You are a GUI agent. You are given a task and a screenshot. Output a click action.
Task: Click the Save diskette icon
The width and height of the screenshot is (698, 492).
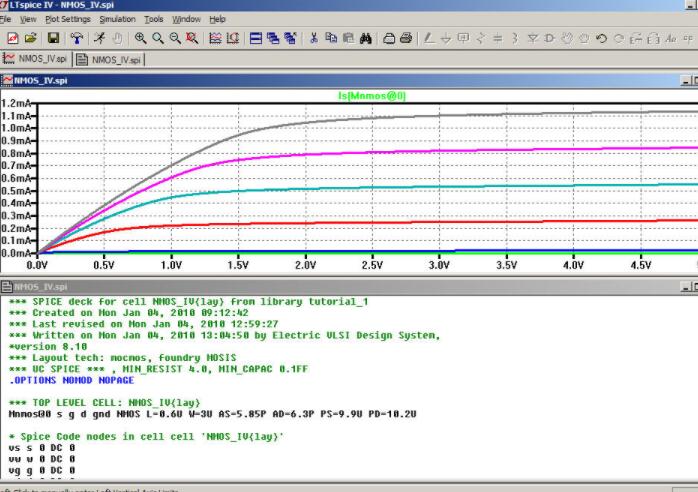[53, 38]
